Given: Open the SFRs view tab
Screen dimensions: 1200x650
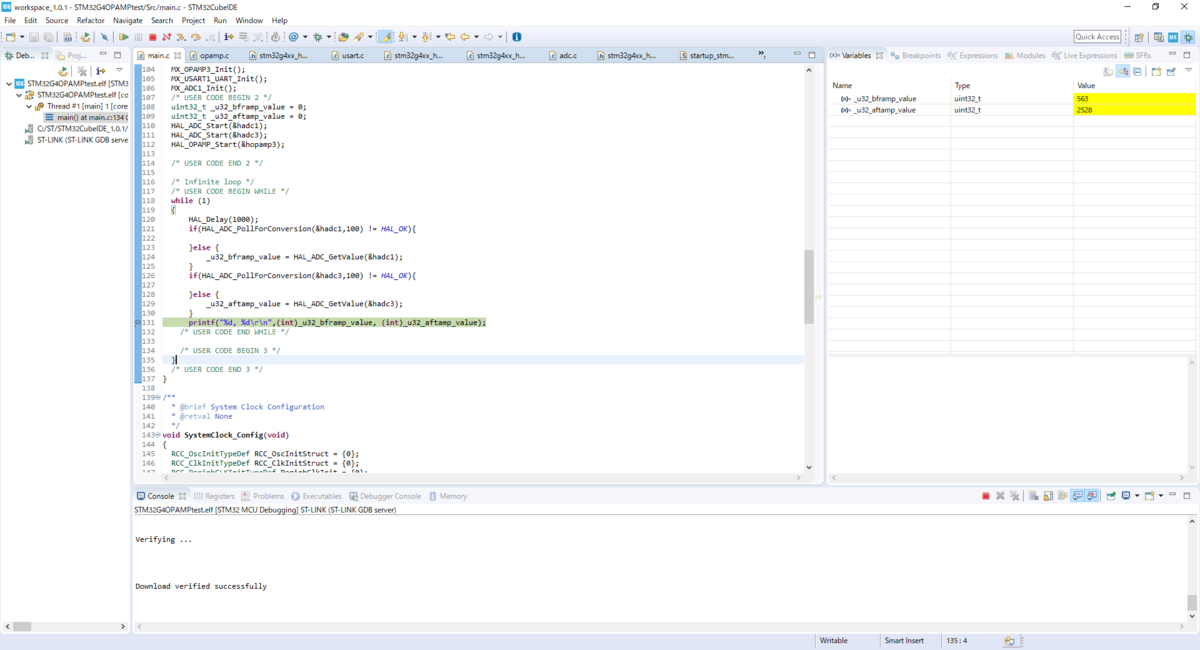Looking at the screenshot, I should pos(1136,55).
